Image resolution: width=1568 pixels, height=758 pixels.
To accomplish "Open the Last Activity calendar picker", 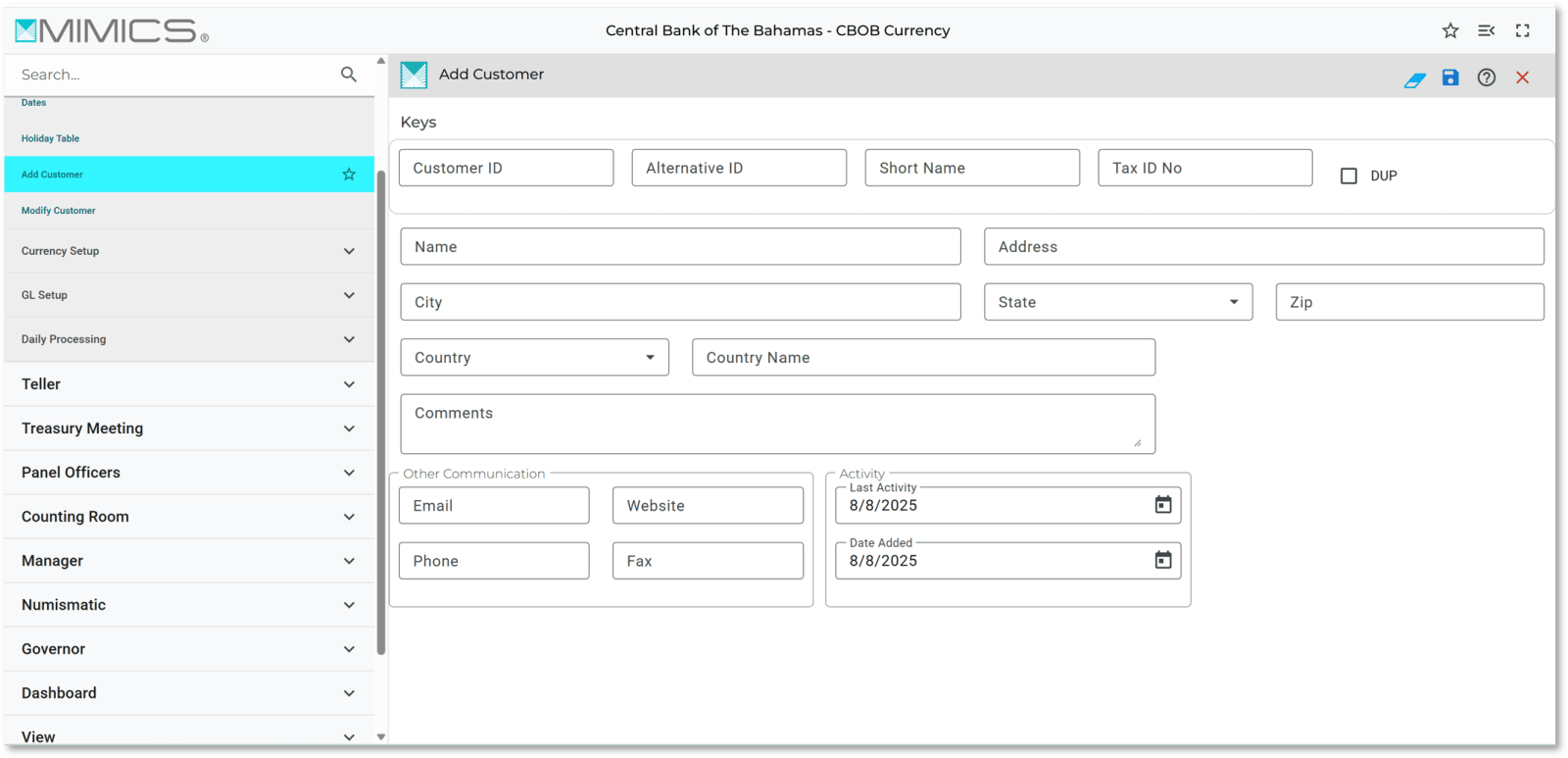I will [x=1163, y=505].
